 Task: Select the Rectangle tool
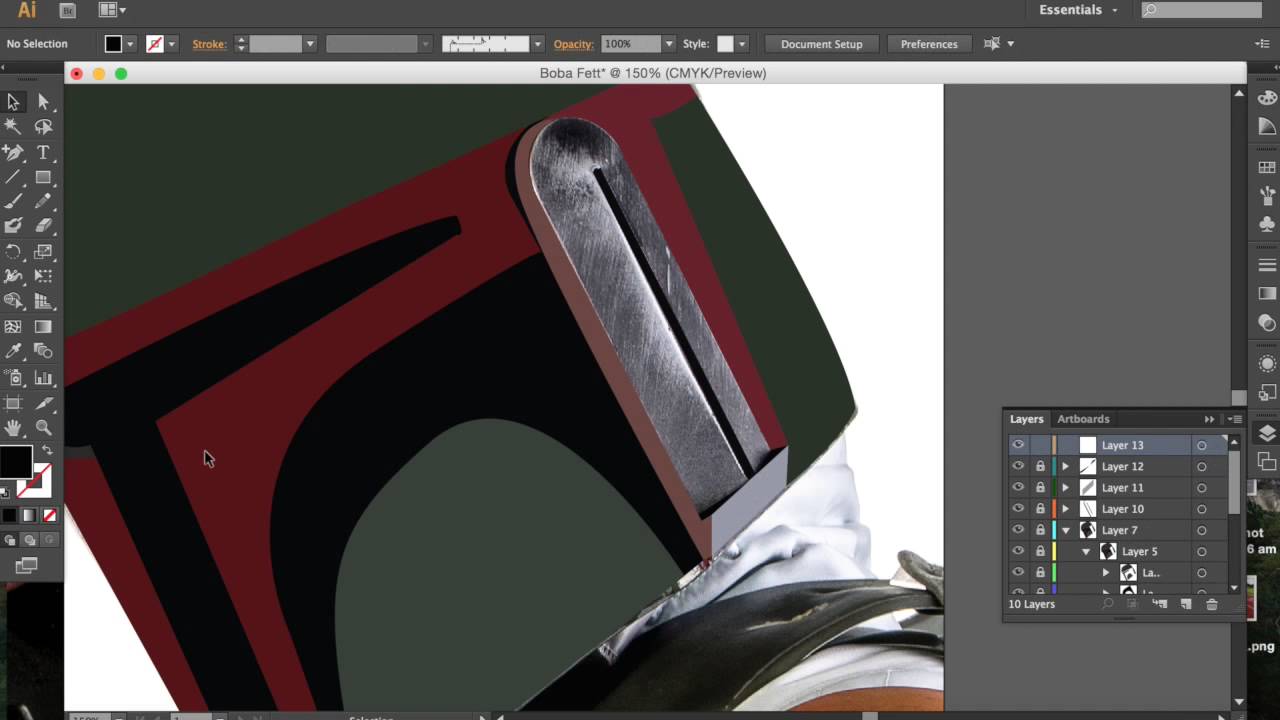(x=43, y=177)
